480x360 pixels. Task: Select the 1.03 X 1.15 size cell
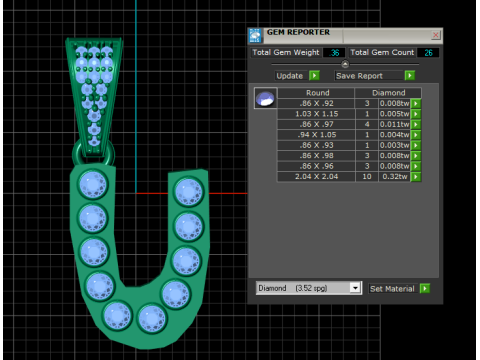click(316, 114)
